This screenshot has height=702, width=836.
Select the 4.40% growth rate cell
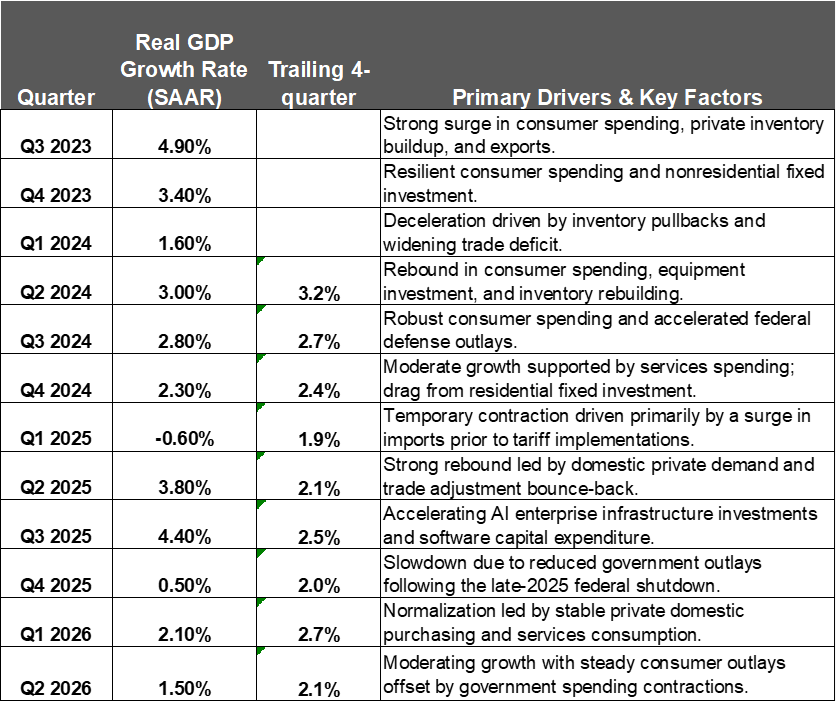(x=184, y=525)
